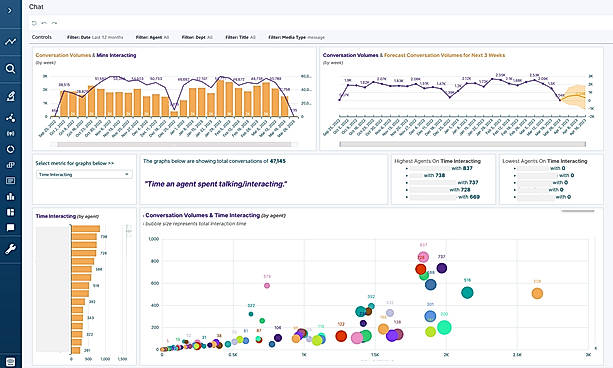Open the Filter: Agent control
Viewport: 613px width, 368px height.
[x=152, y=37]
